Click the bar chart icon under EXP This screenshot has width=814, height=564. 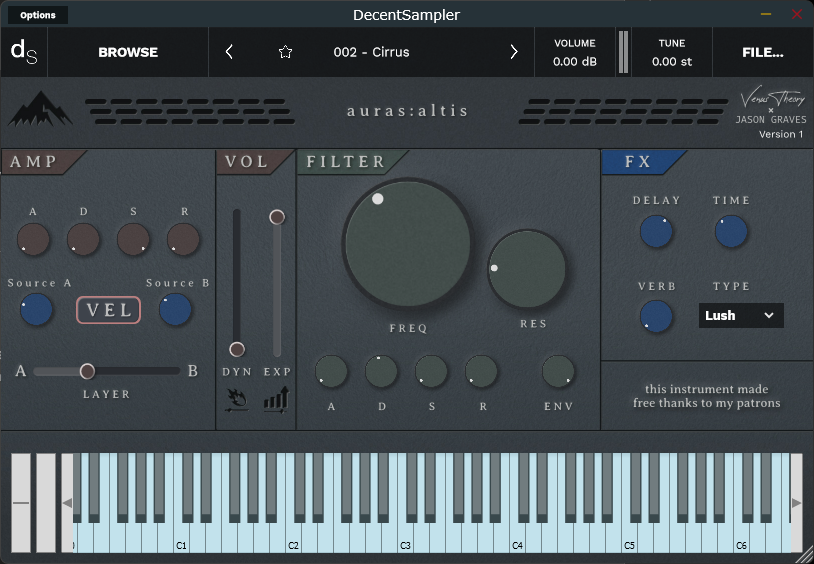coord(276,400)
